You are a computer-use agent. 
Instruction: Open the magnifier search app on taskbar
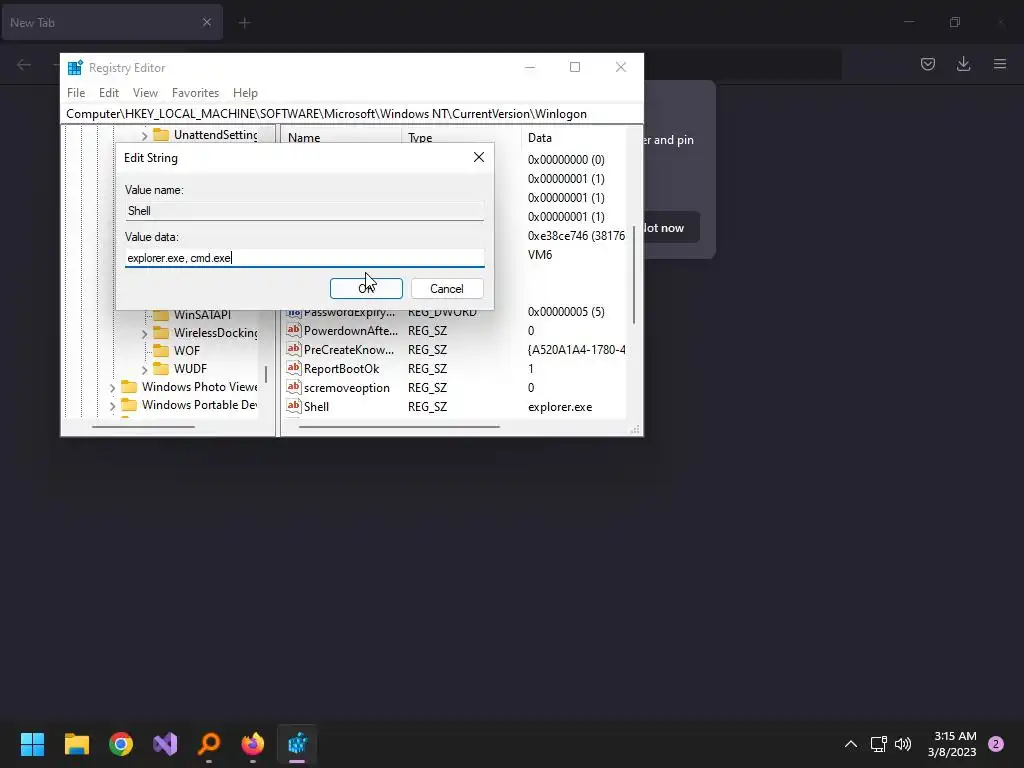[209, 744]
